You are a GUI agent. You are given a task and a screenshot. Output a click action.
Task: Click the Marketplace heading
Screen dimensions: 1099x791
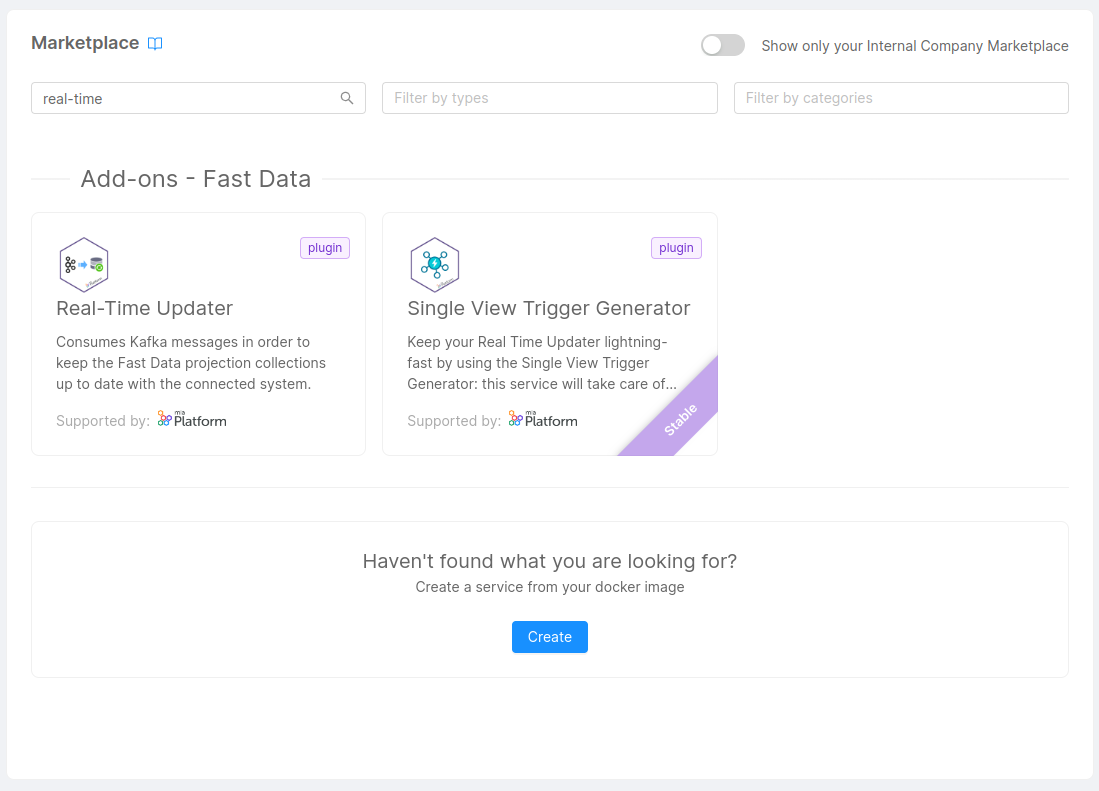(84, 43)
